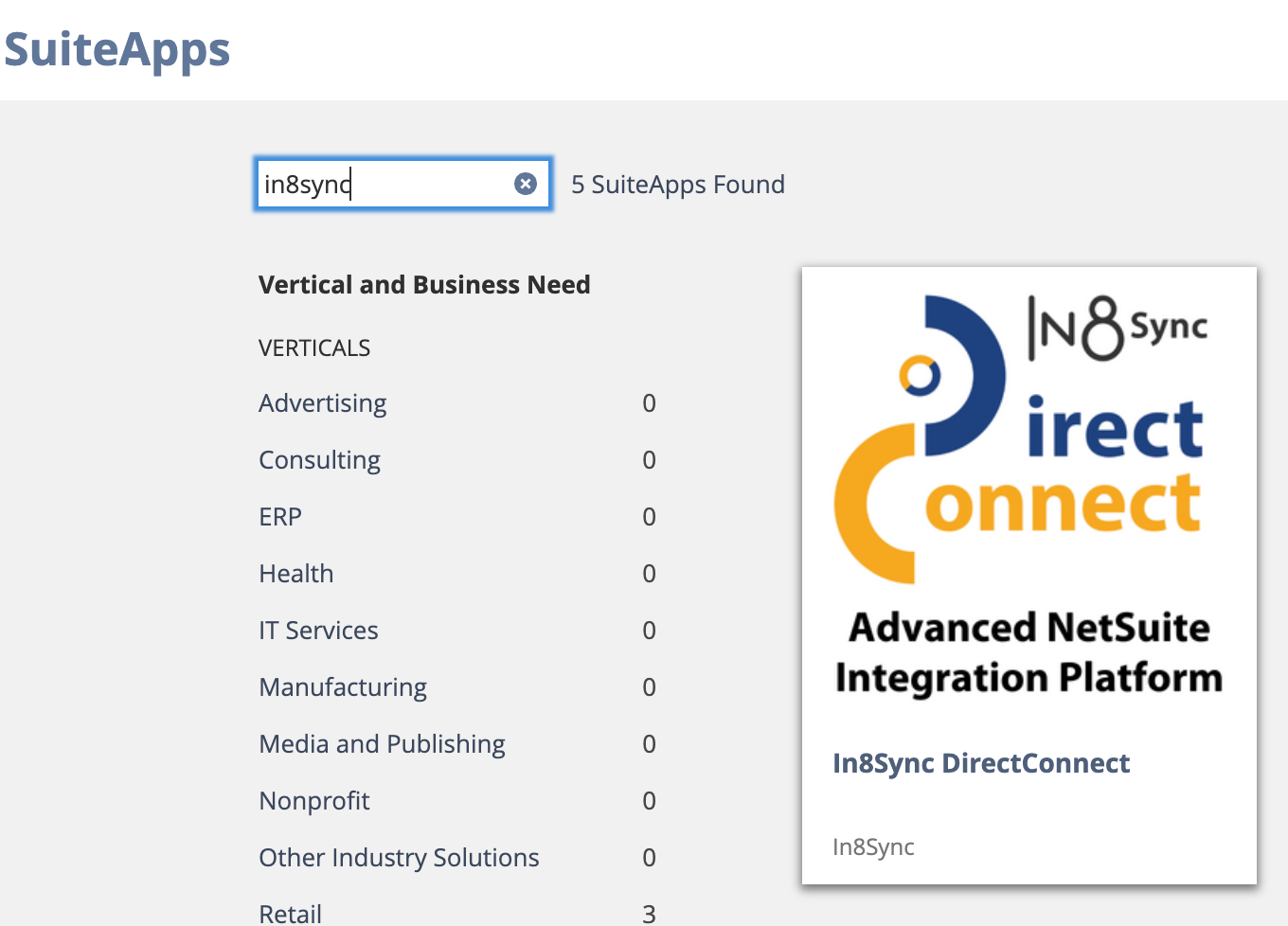Select the Nonprofit vertical filter
This screenshot has height=926, width=1288.
(x=313, y=801)
